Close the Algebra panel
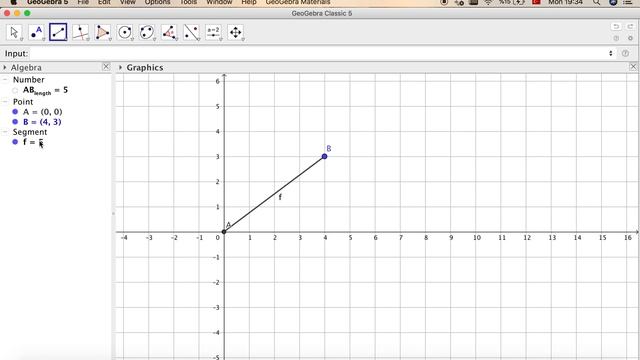The image size is (640, 360). (x=106, y=67)
